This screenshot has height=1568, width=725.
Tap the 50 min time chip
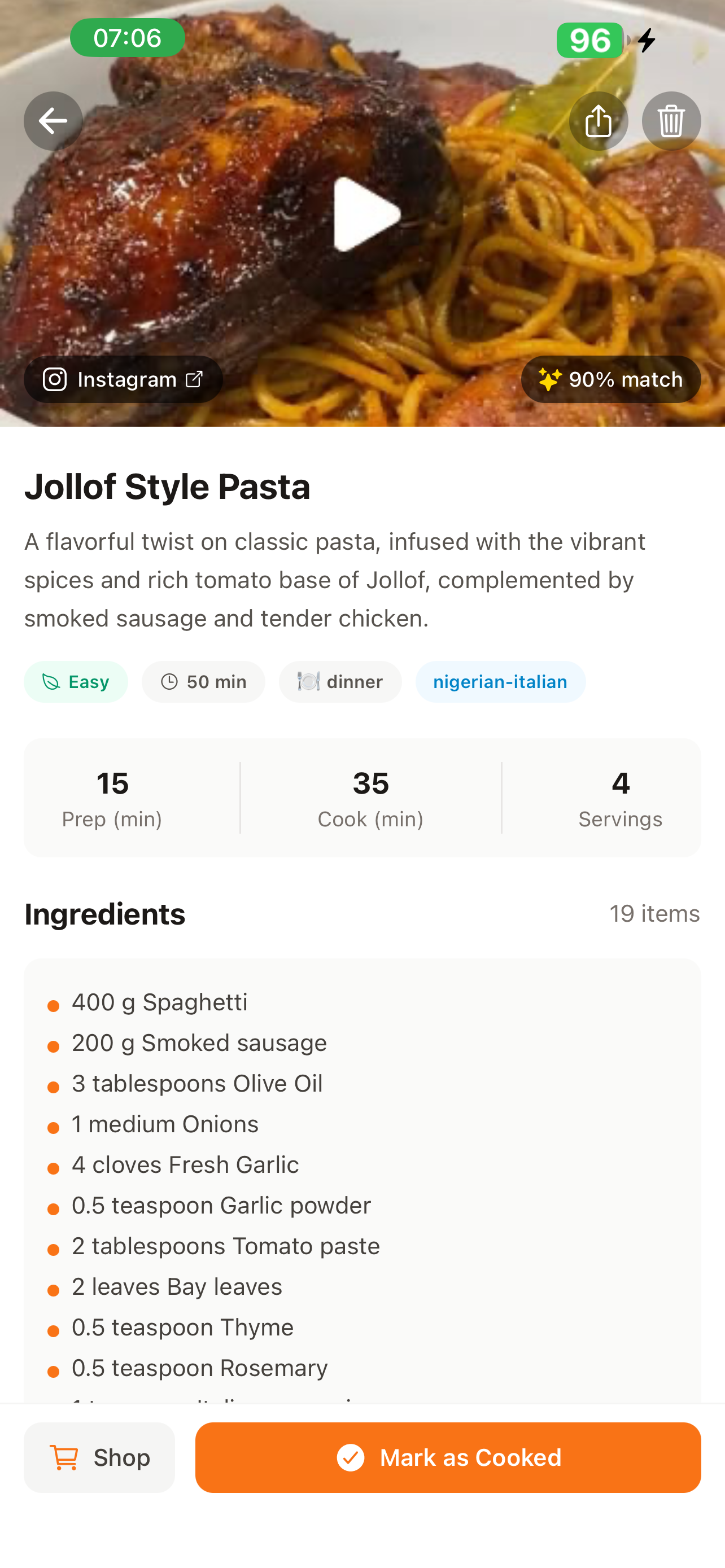203,682
